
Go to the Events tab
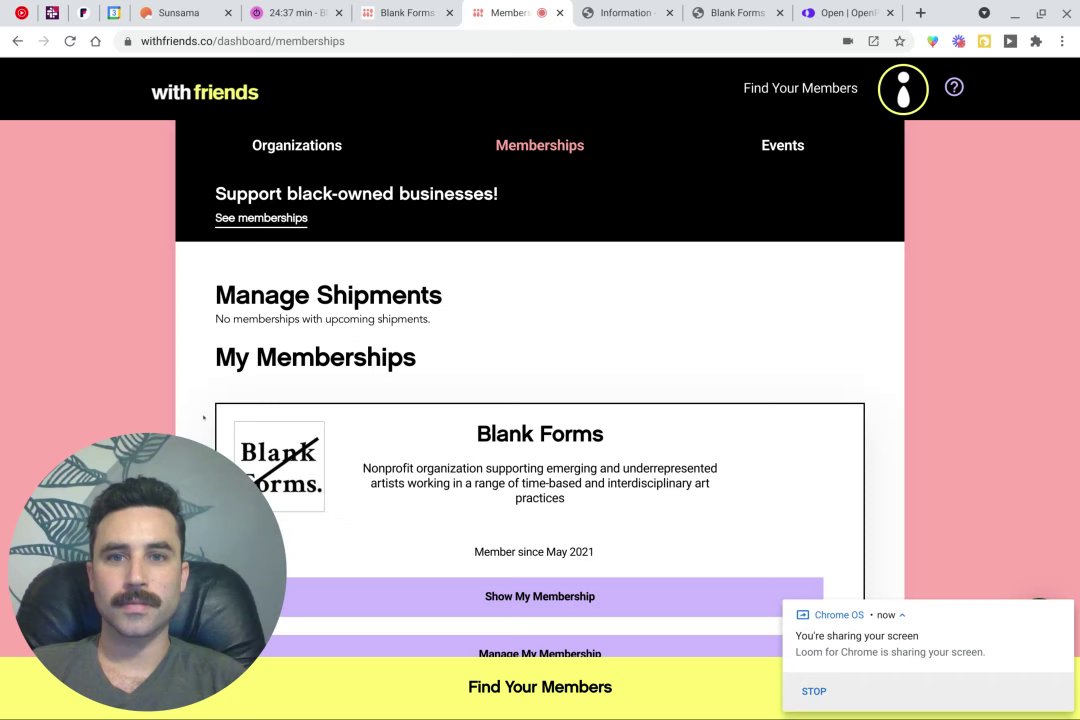pos(782,145)
